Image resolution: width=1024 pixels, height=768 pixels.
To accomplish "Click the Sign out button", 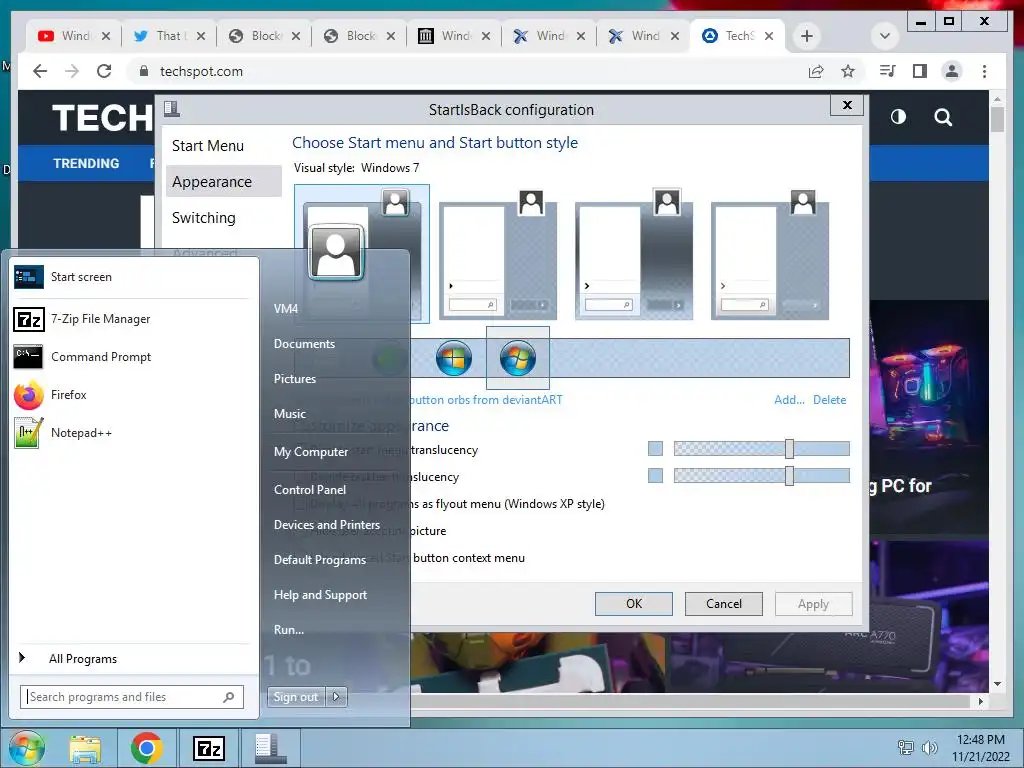I will point(296,697).
